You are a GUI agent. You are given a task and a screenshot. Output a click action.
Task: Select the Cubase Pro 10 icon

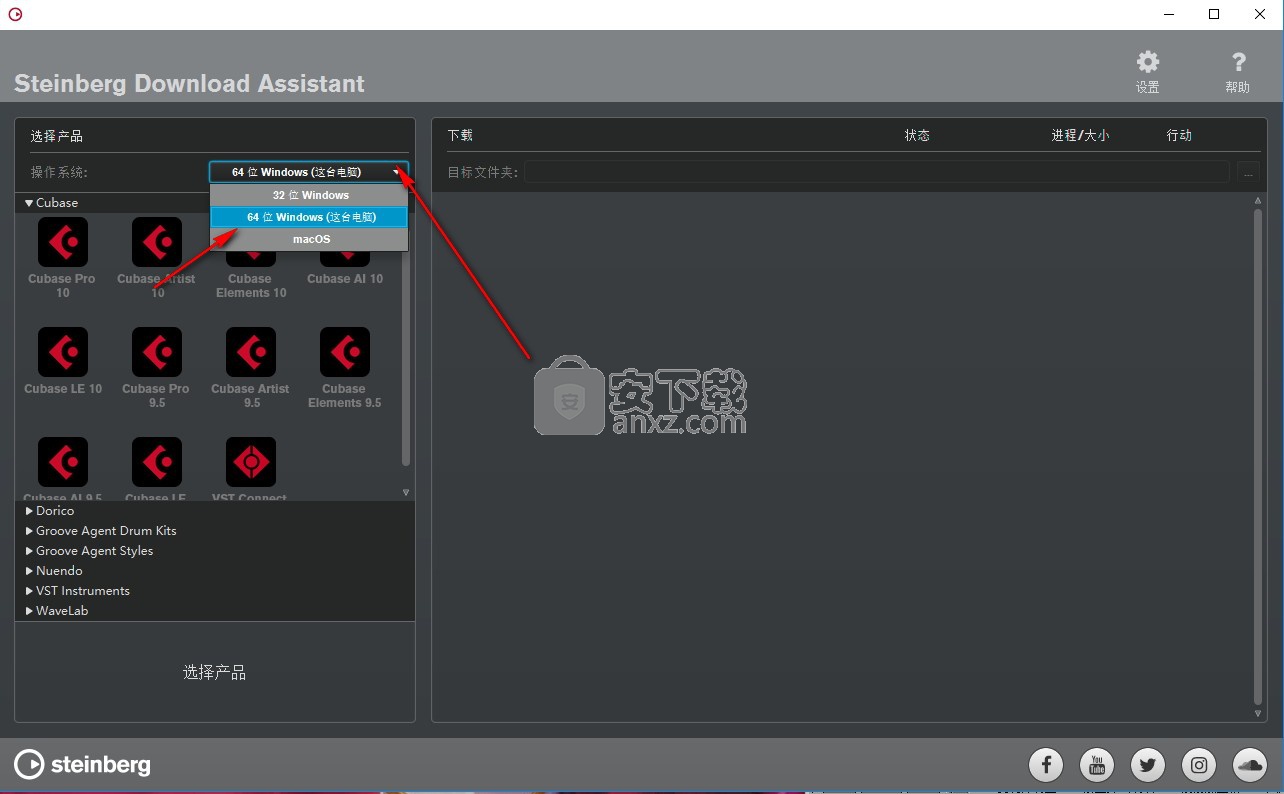[62, 243]
